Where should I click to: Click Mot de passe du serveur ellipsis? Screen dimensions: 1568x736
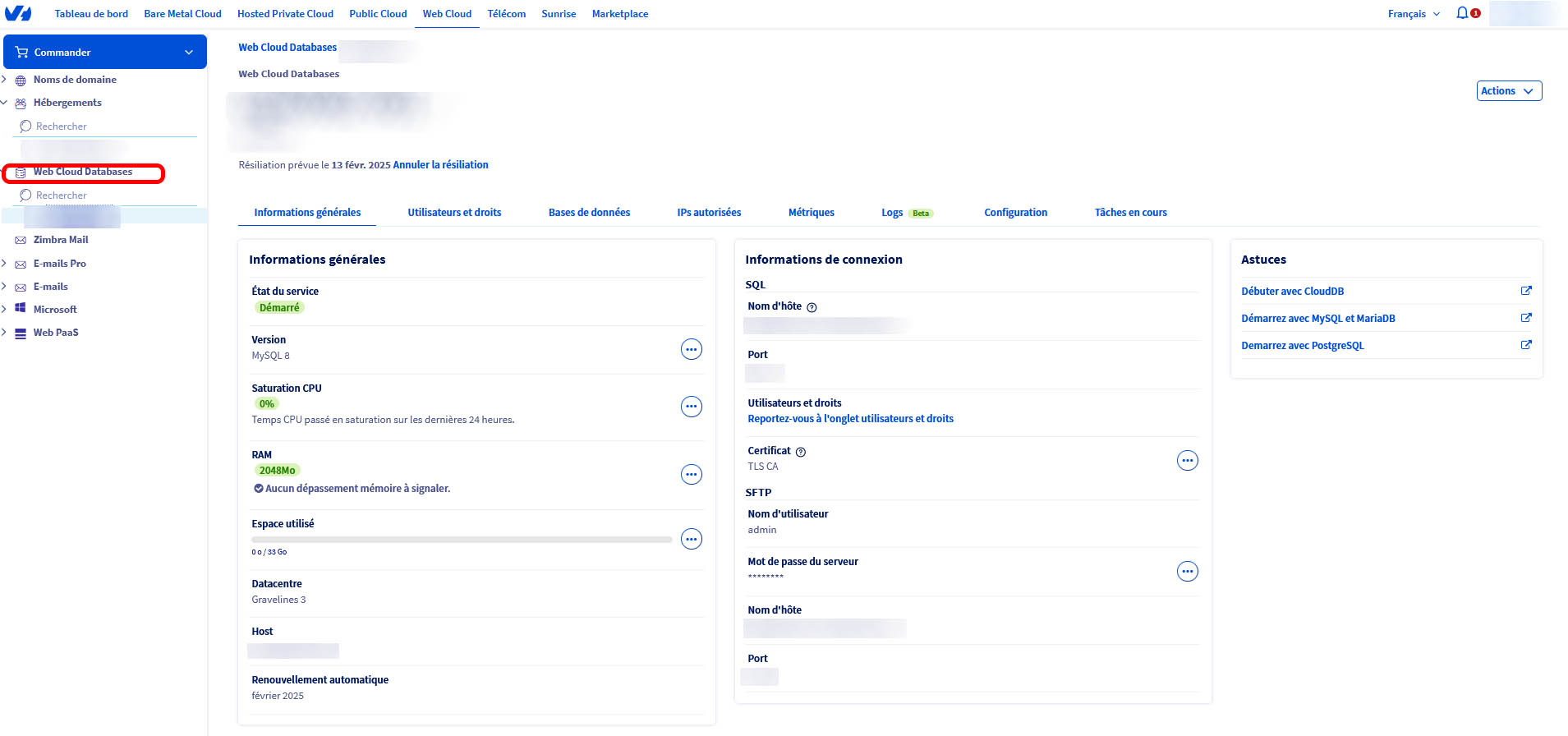pos(1187,572)
